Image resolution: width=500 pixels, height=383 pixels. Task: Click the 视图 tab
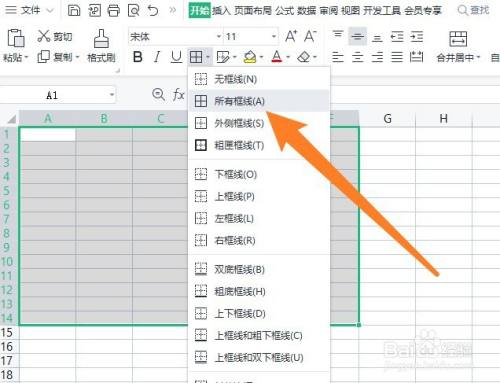(350, 11)
